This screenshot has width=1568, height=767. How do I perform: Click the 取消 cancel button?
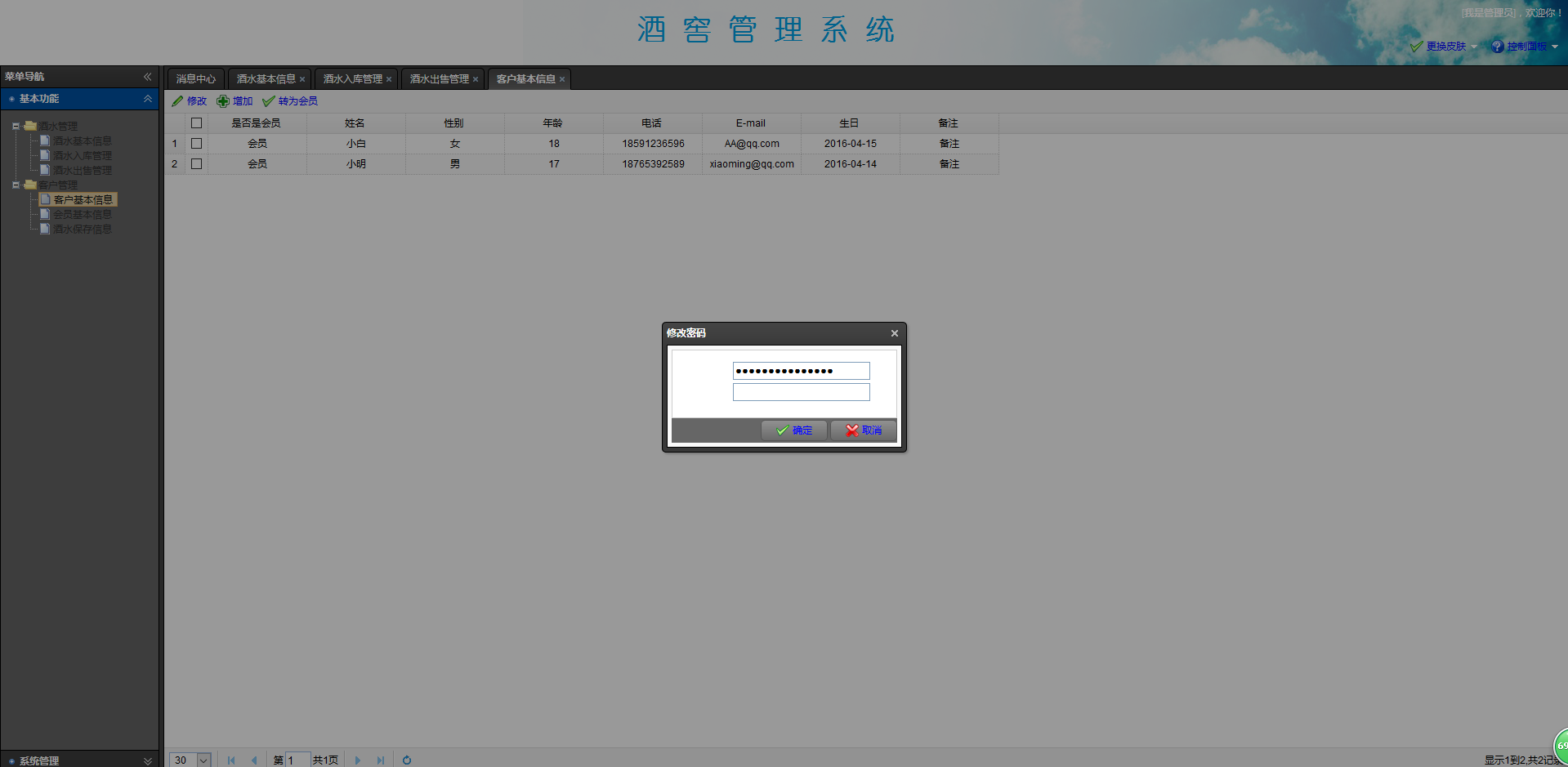tap(863, 430)
